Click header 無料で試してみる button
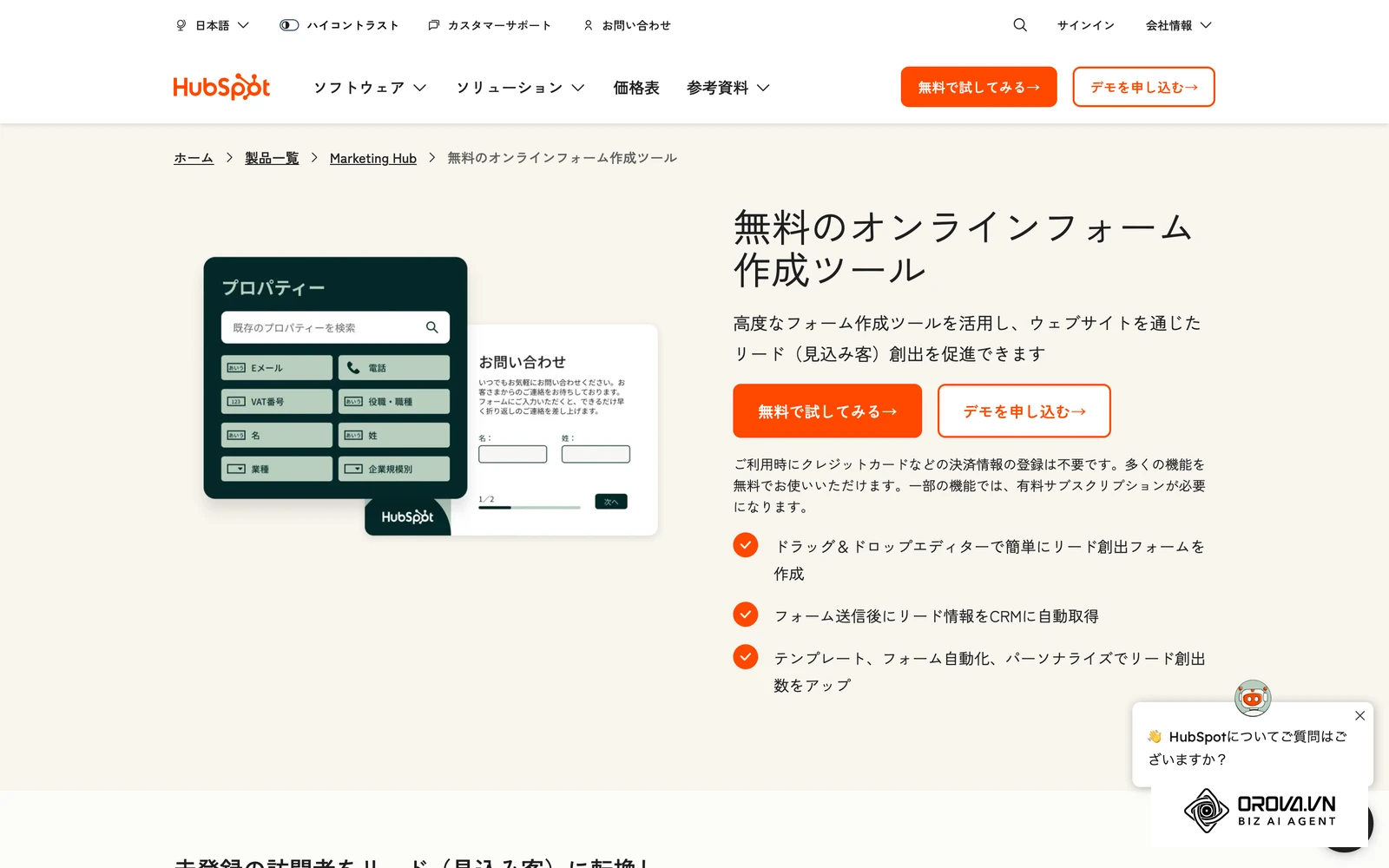 (978, 87)
